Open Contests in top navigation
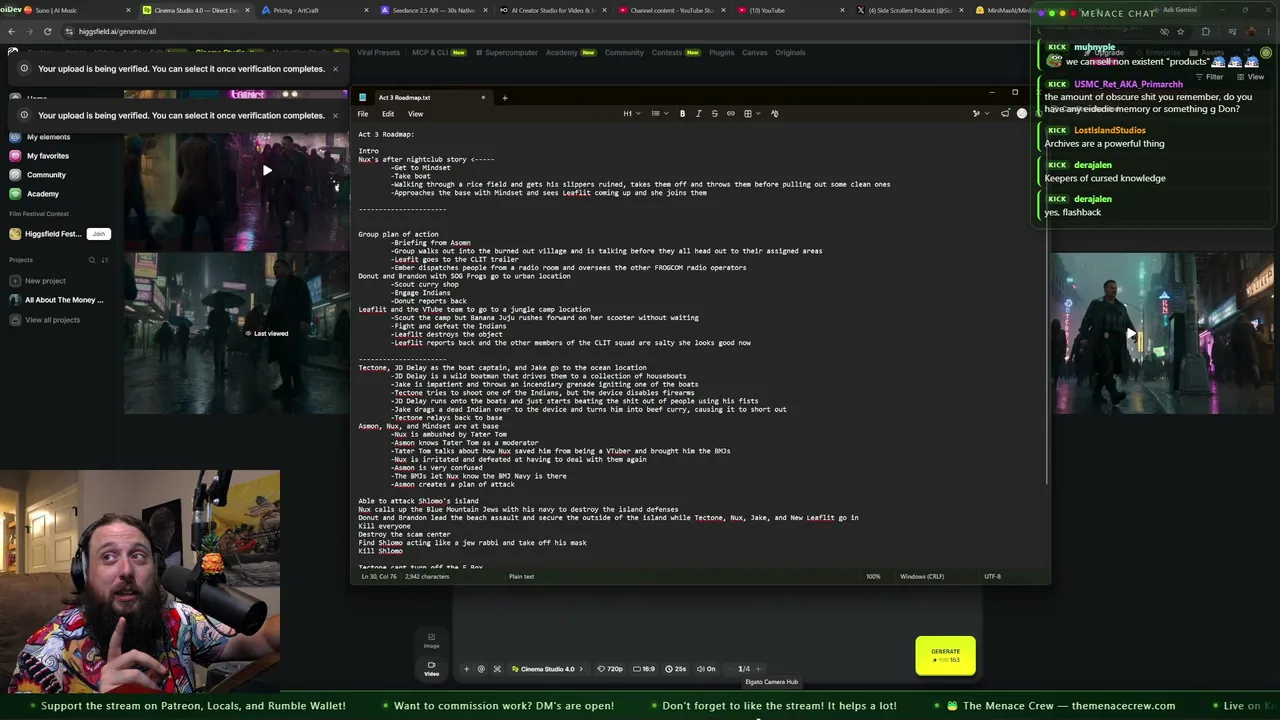 coord(676,53)
